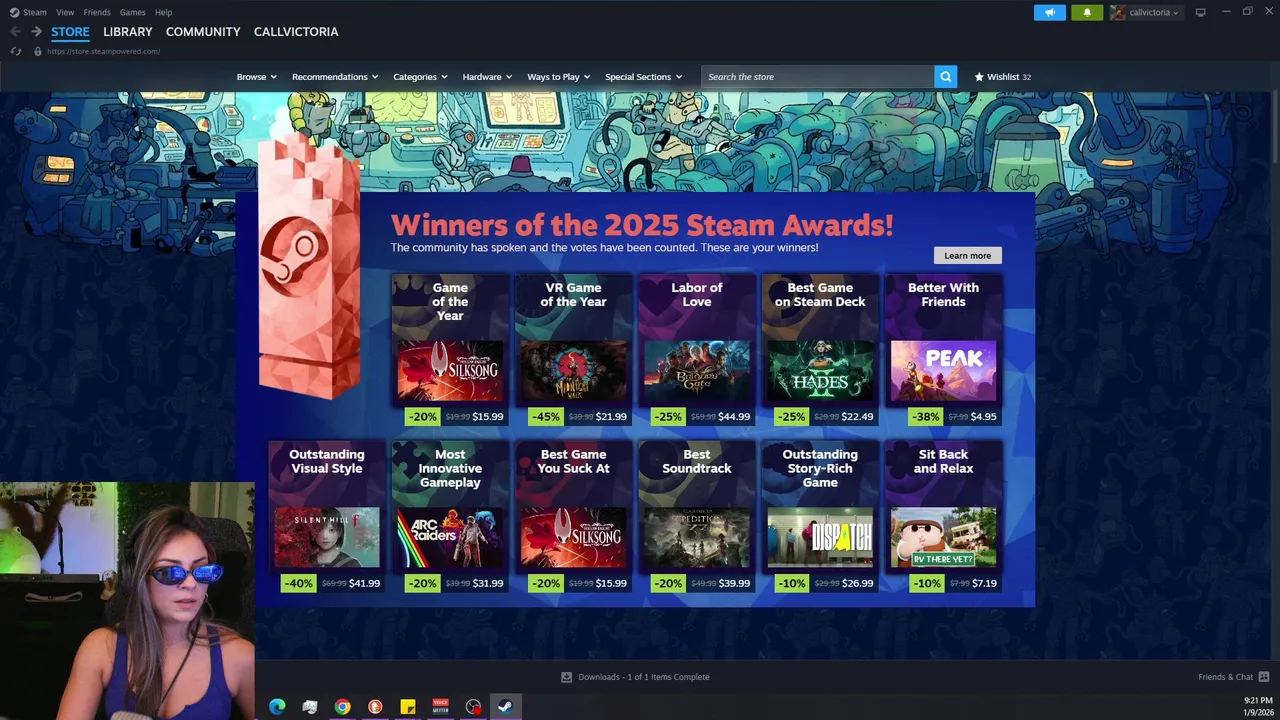The image size is (1280, 720).
Task: Open the green notifications bell
Action: [x=1087, y=13]
